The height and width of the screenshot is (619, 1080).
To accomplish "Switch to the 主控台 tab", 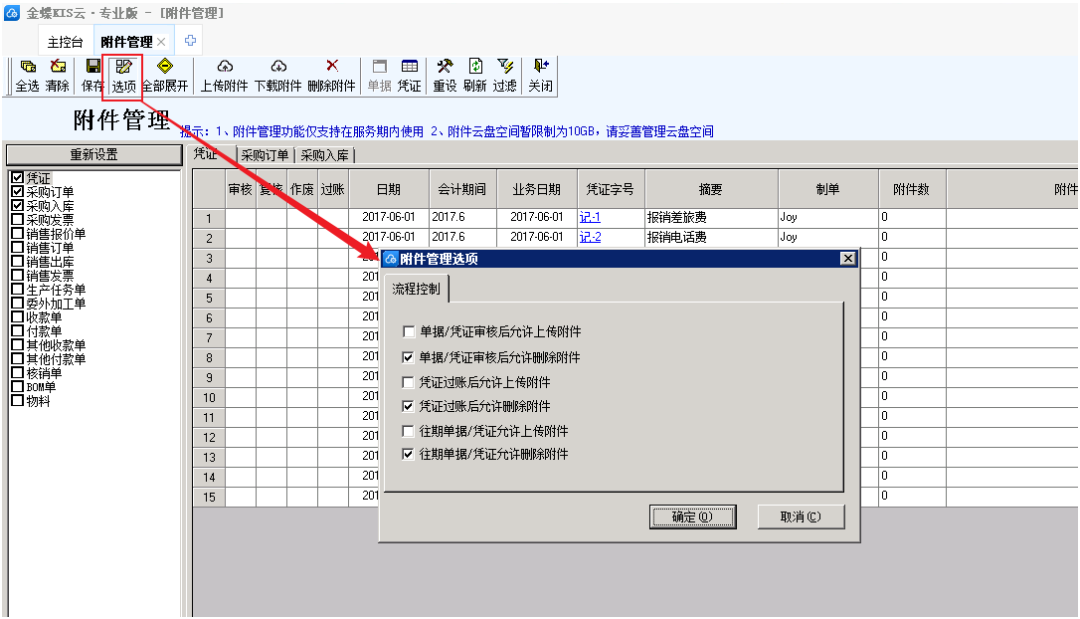I will (66, 42).
